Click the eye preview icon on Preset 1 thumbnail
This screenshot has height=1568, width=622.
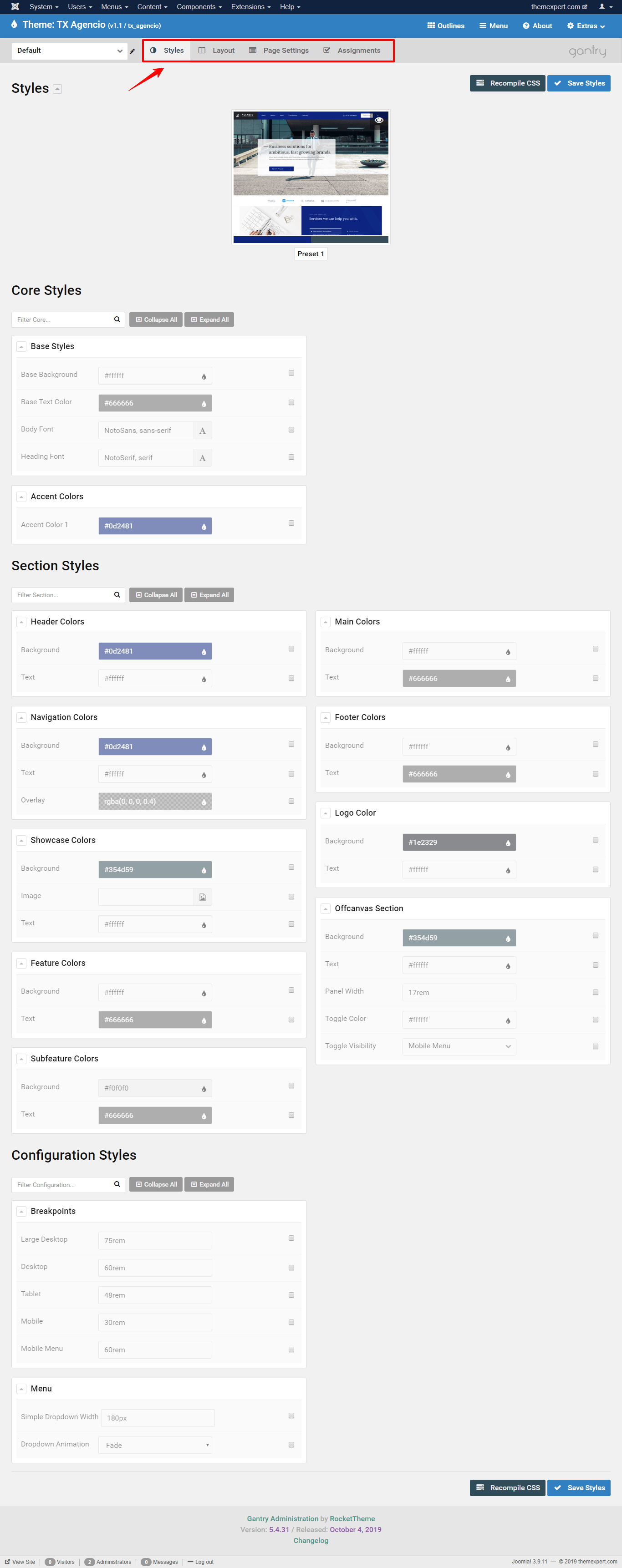[379, 120]
